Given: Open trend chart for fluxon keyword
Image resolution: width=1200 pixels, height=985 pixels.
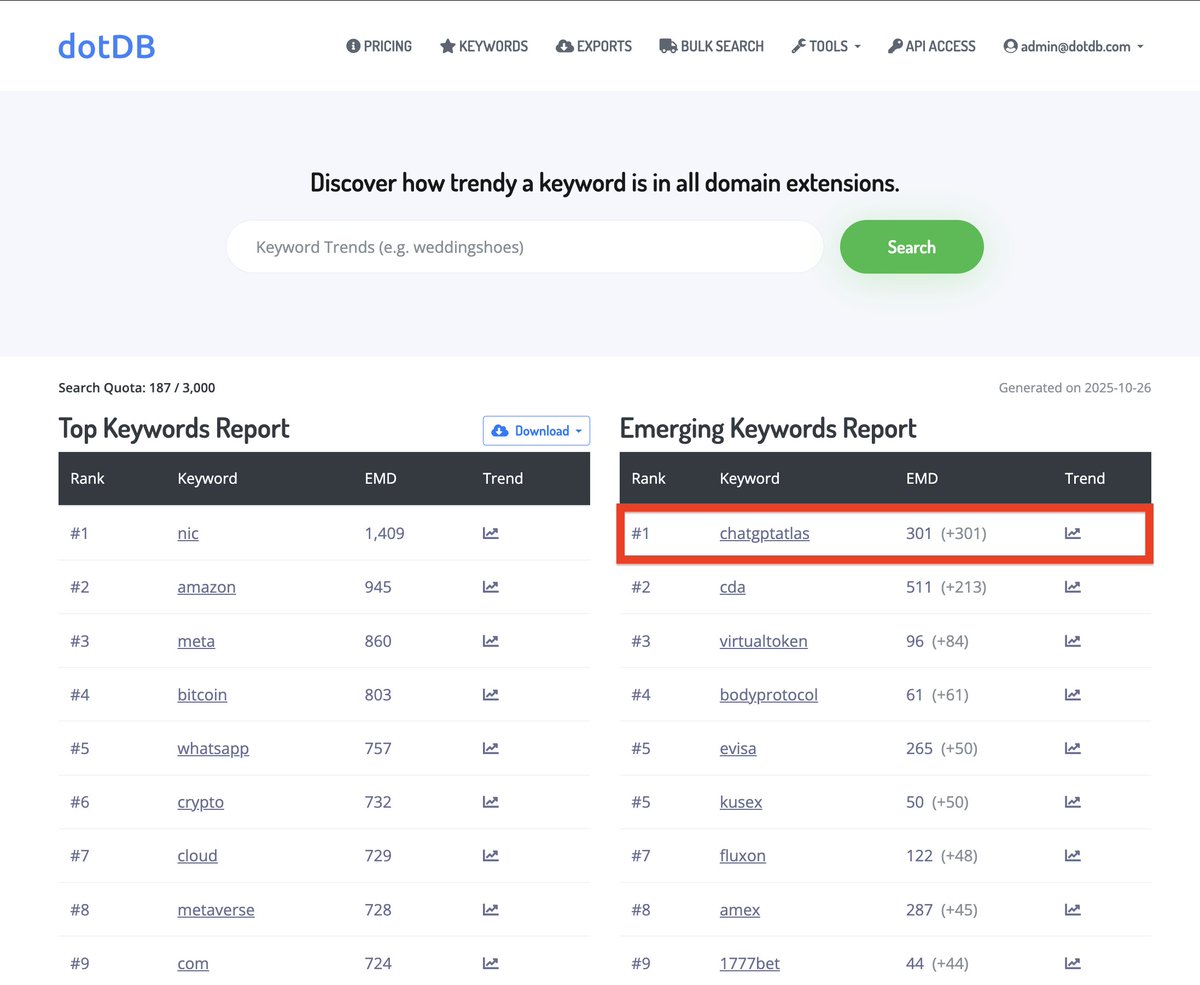Looking at the screenshot, I should coord(1072,856).
